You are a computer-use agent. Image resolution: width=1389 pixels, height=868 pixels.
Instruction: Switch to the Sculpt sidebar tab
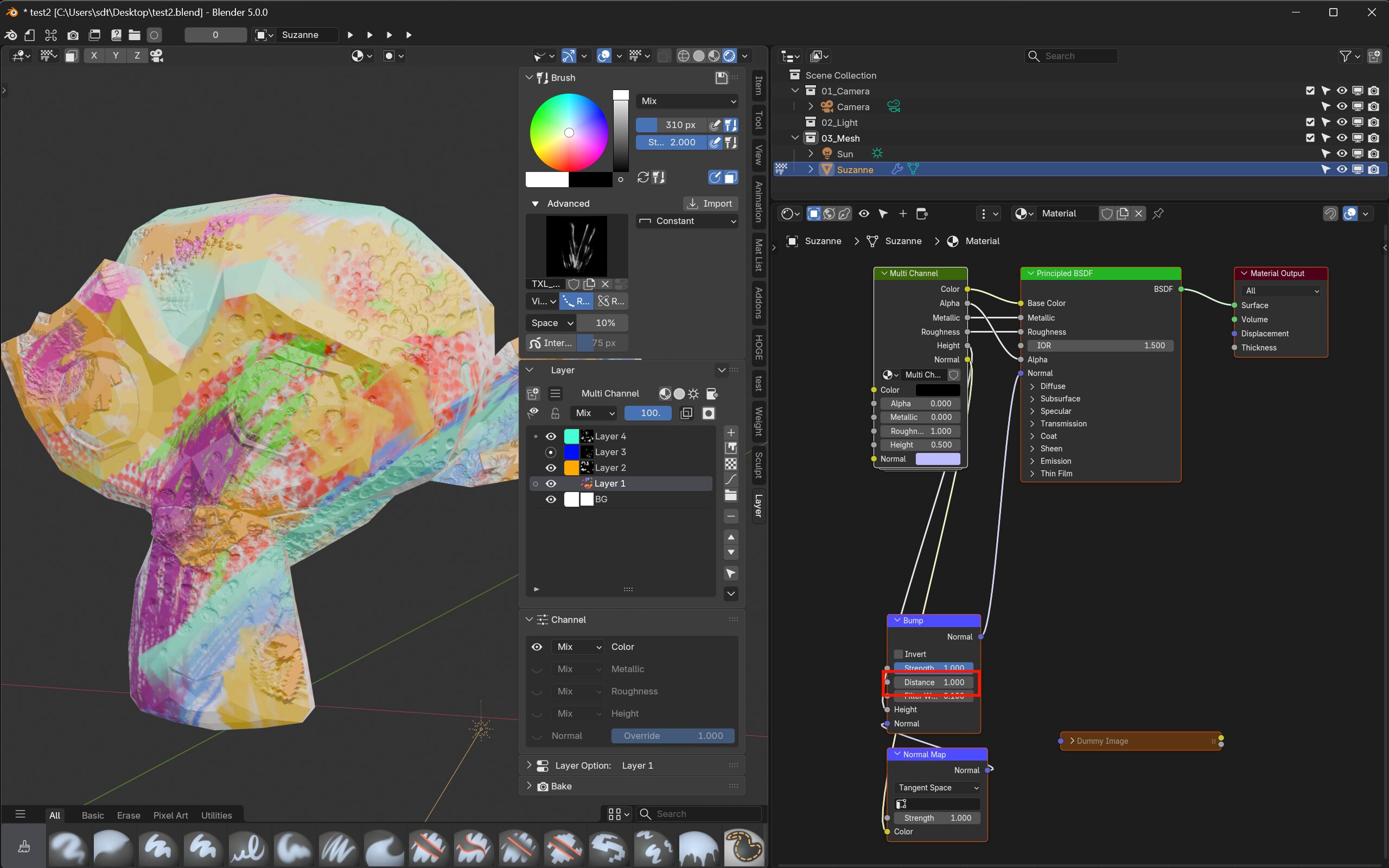point(758,465)
